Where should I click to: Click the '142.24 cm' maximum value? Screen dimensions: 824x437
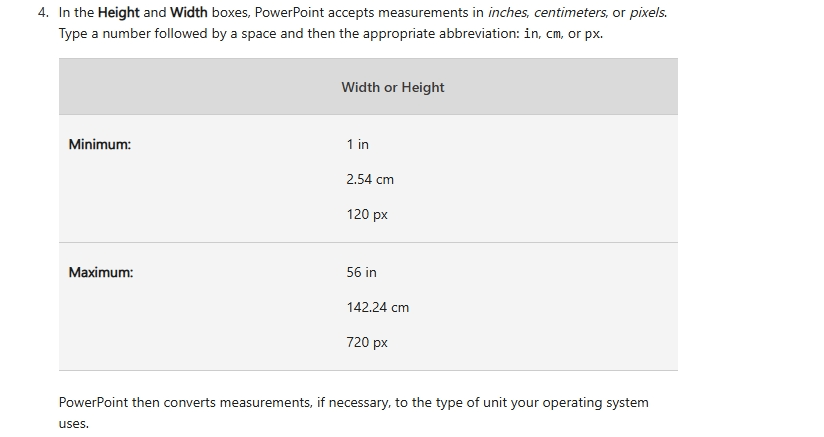(x=377, y=308)
